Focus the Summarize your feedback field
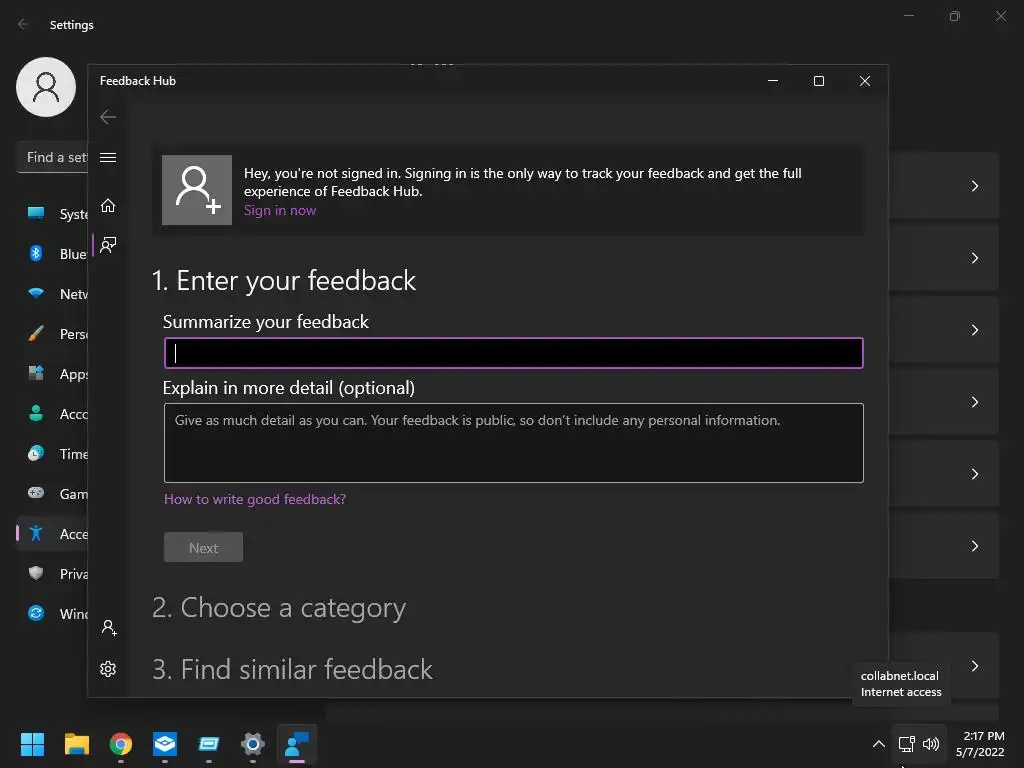Viewport: 1024px width, 768px height. (x=513, y=353)
